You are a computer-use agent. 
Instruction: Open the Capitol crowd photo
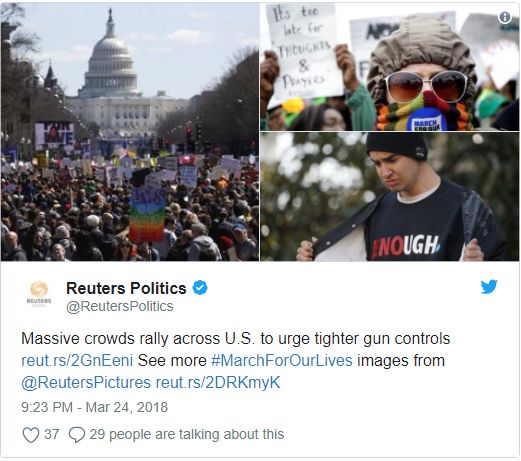130,132
